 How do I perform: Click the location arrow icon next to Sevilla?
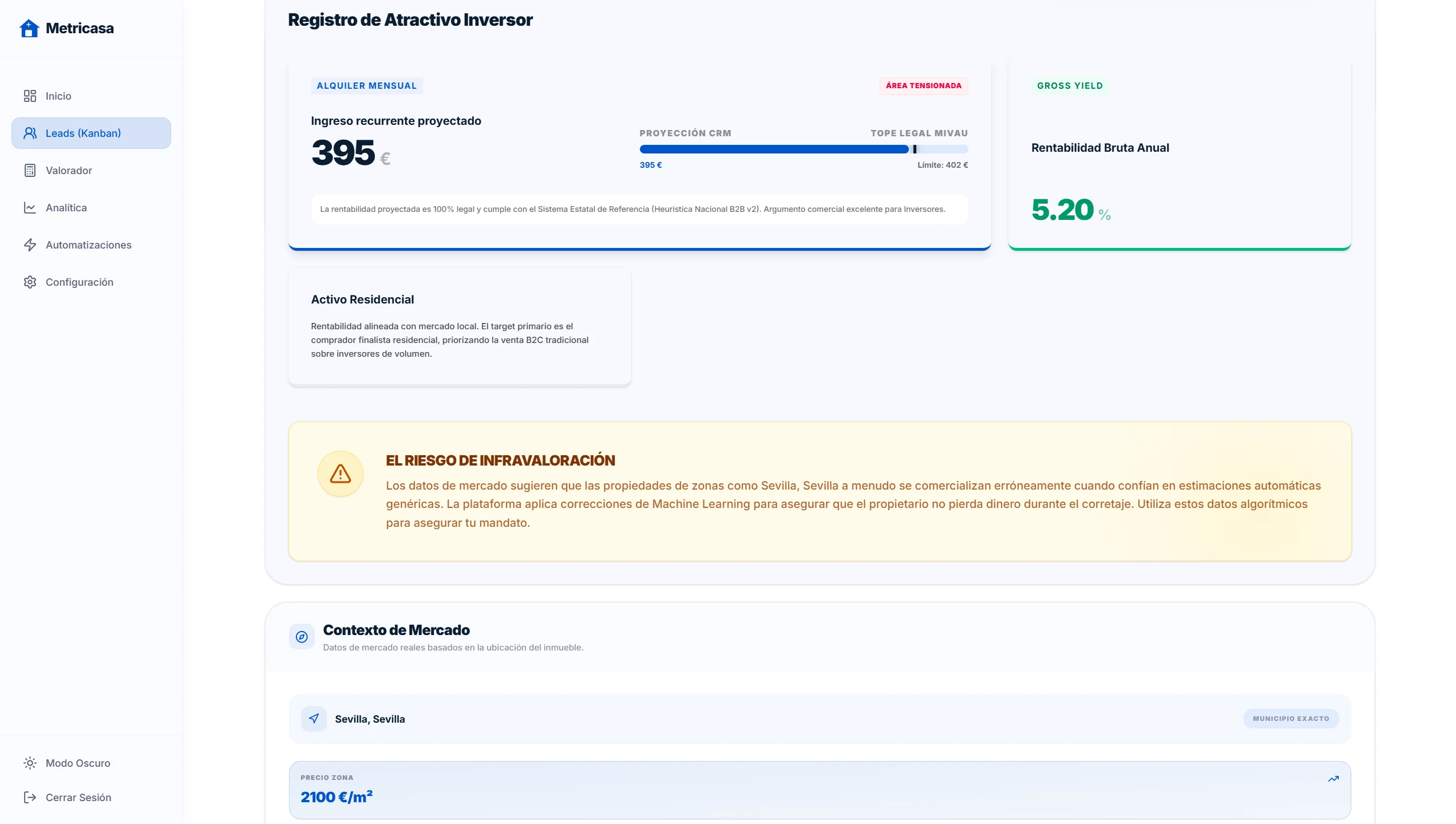[x=314, y=718]
